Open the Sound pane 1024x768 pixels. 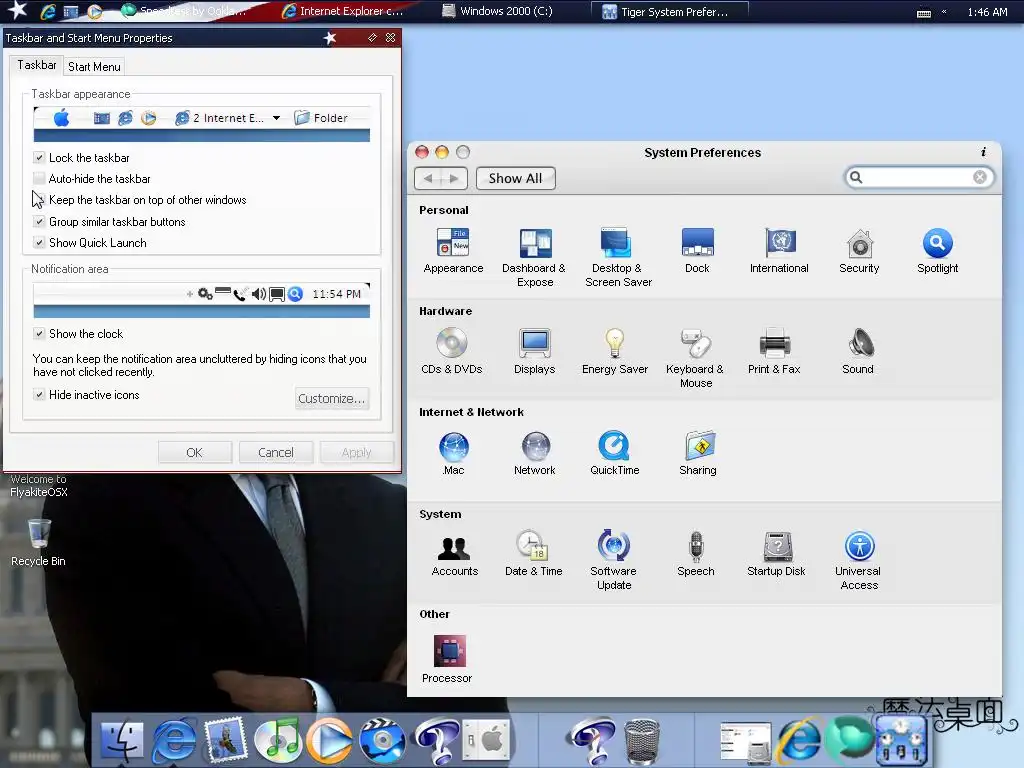[x=858, y=351]
